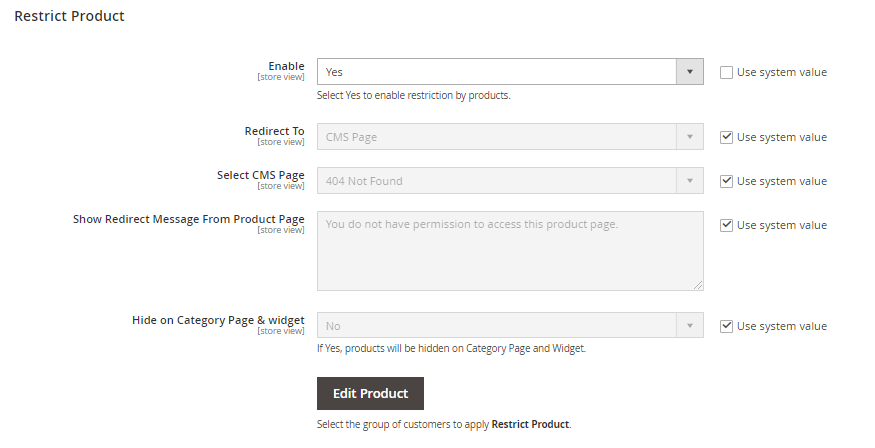This screenshot has height=448, width=875.
Task: Click arrow icon on Hide on Category select
Action: click(x=690, y=326)
